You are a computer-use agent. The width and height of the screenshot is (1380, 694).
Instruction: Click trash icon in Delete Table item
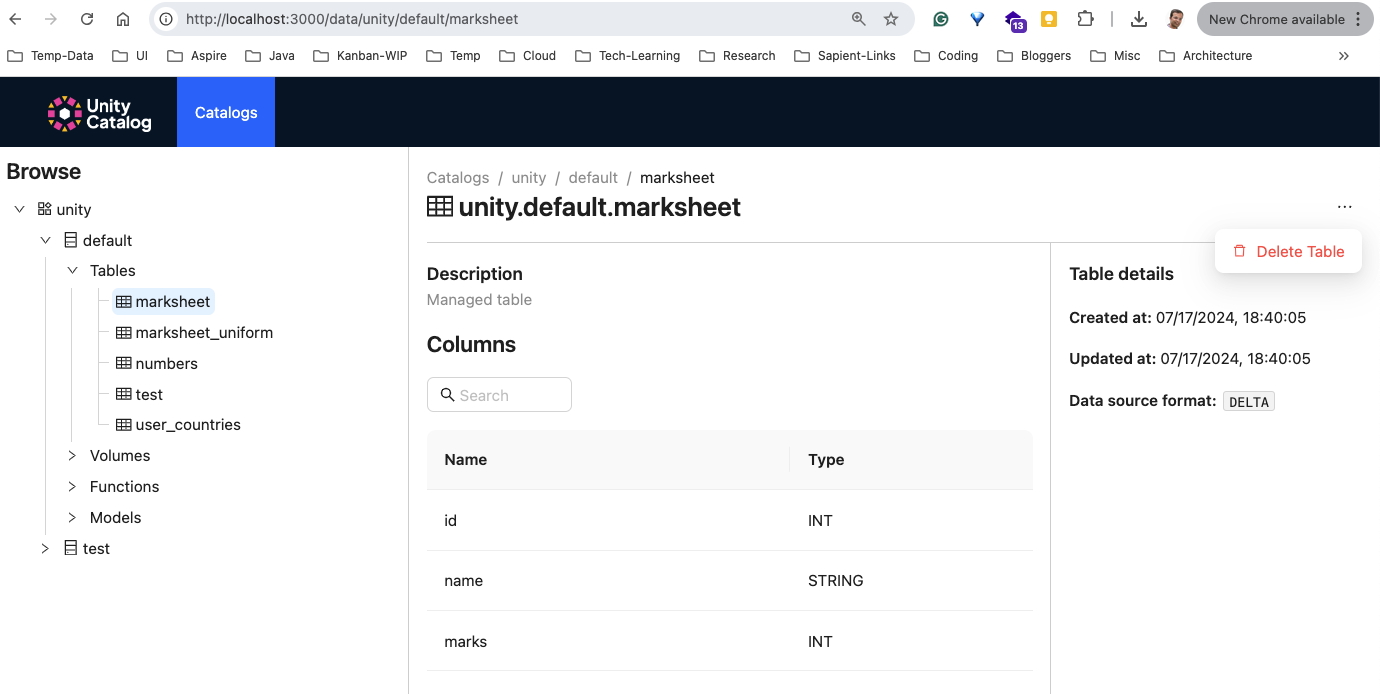click(1240, 251)
